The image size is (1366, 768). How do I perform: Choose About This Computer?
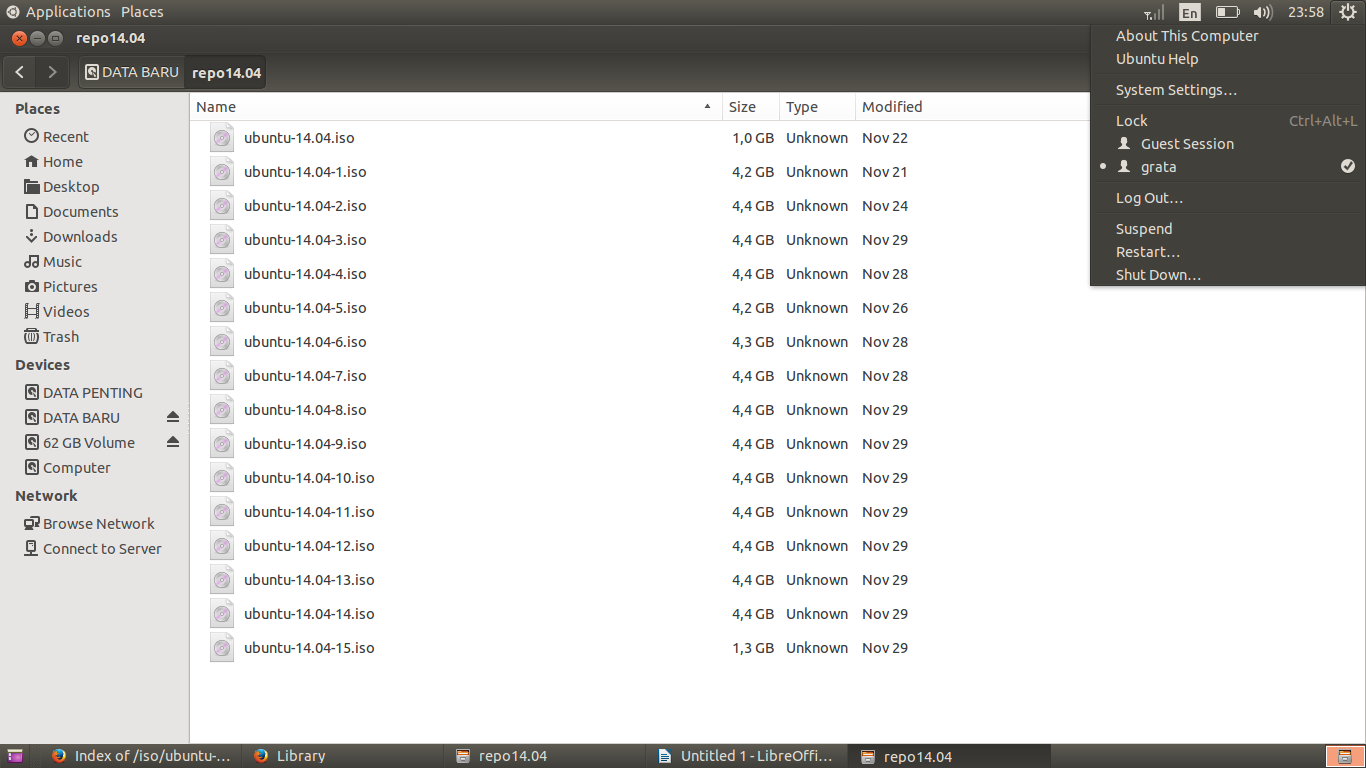1228,36
